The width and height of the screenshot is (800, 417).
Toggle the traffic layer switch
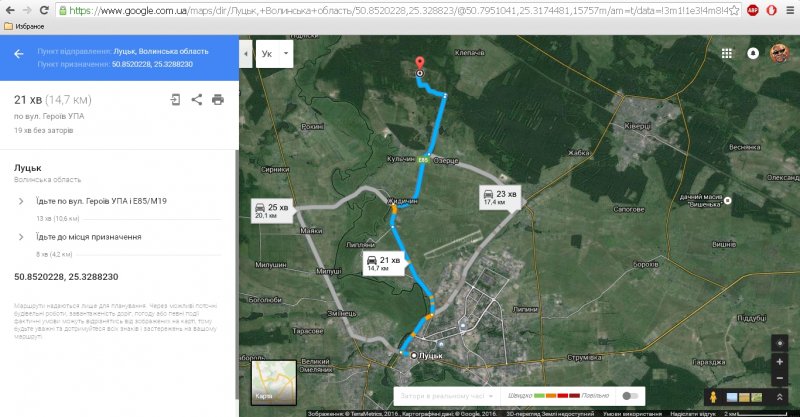pyautogui.click(x=629, y=395)
